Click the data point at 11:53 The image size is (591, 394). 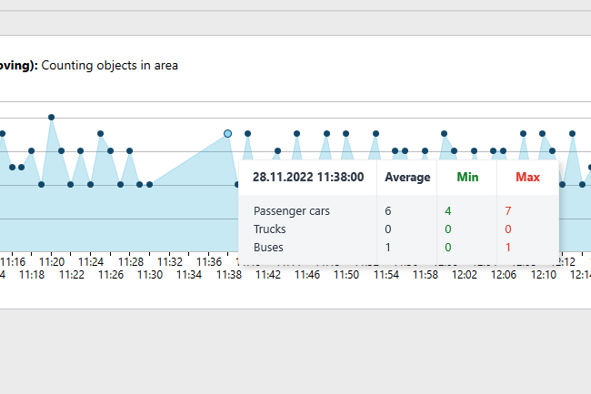(x=376, y=133)
